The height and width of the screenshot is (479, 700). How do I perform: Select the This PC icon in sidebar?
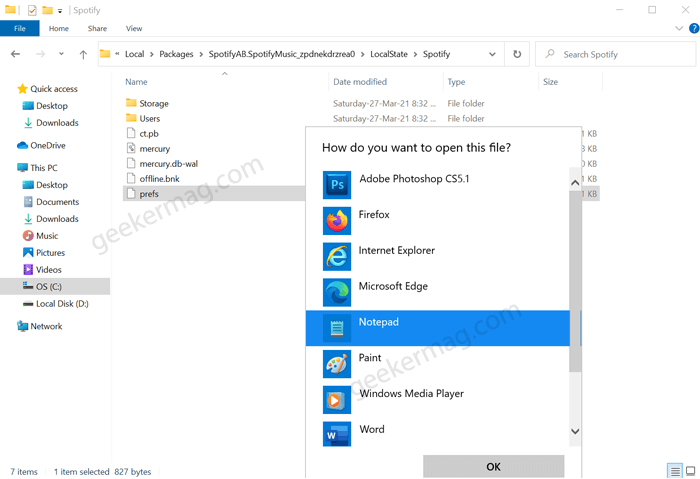tap(22, 168)
